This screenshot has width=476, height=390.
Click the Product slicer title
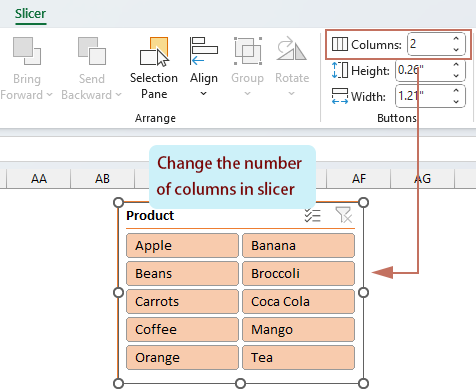click(x=150, y=215)
